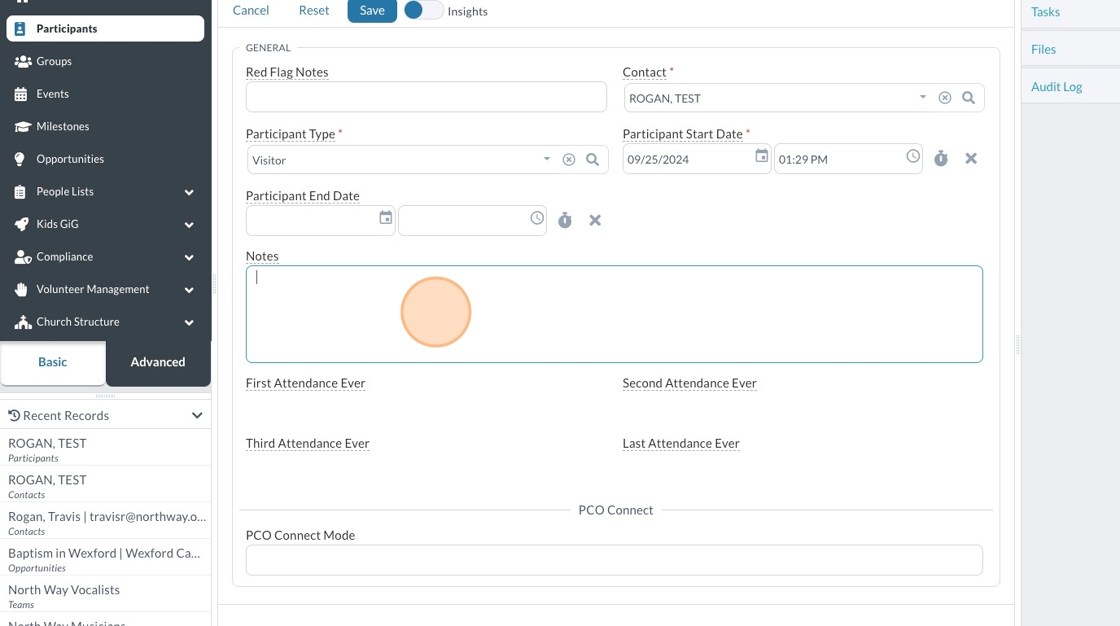Clear the Participant Type value
1120x626 pixels.
pos(569,160)
